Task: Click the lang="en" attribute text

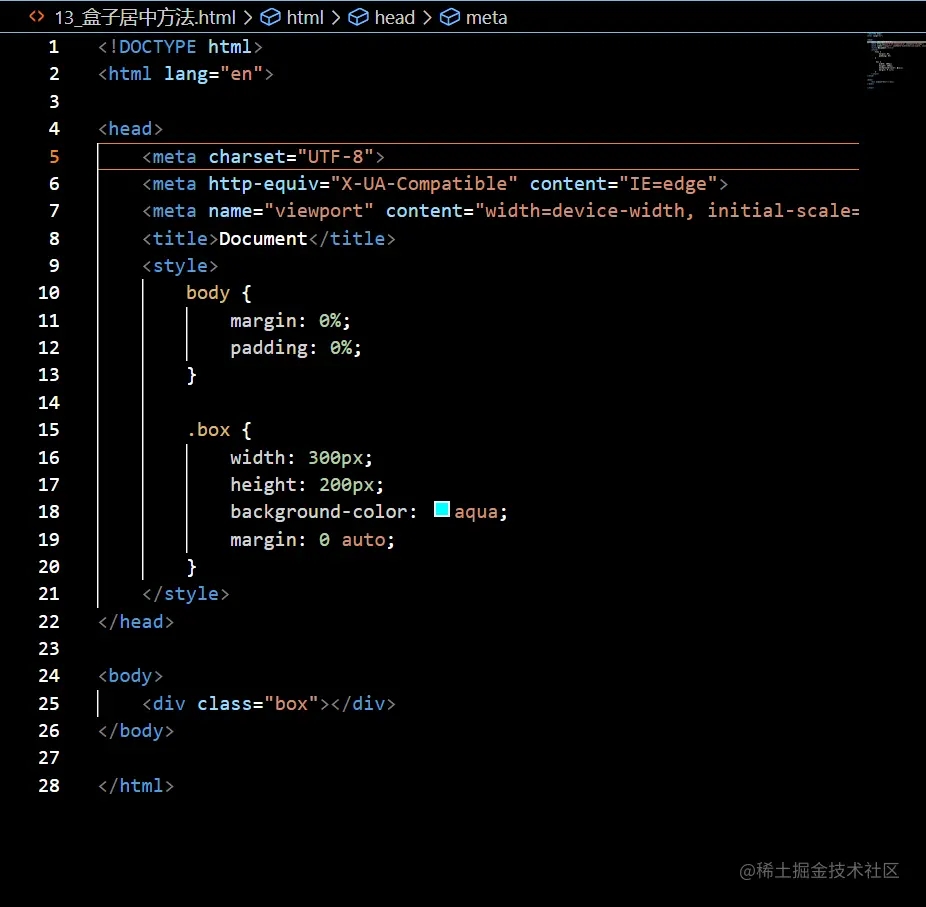Action: coord(213,74)
